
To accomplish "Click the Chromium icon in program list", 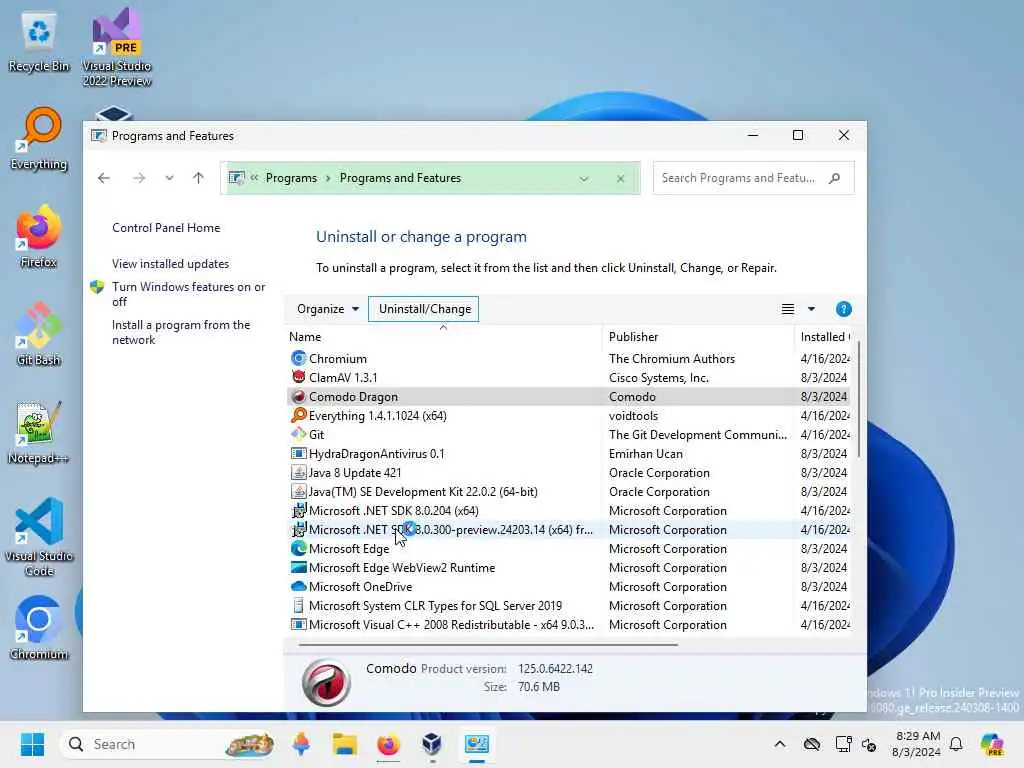I will [298, 359].
